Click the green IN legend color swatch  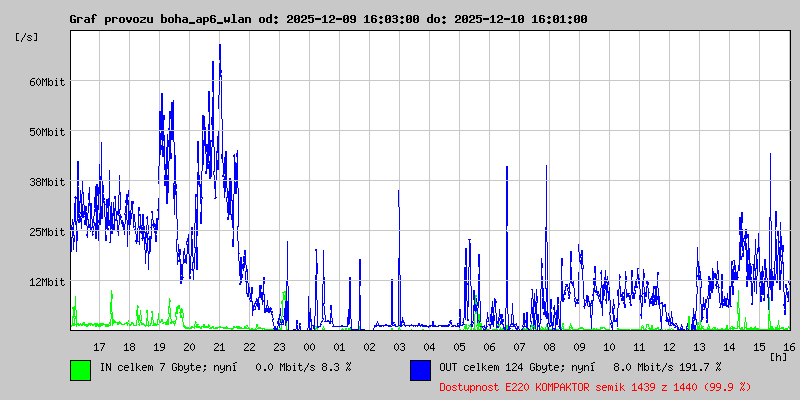pyautogui.click(x=81, y=370)
